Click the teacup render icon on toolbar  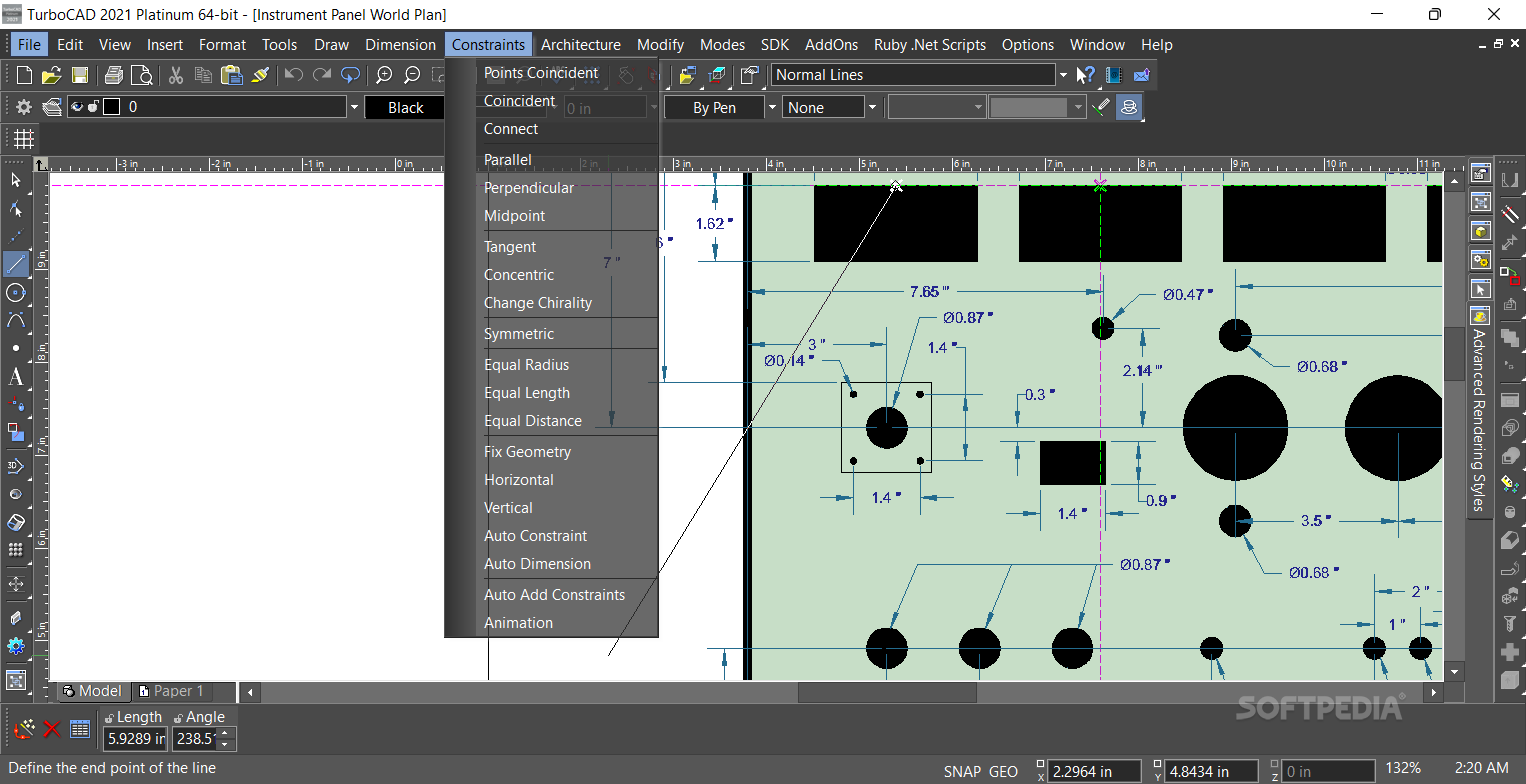pyautogui.click(x=1129, y=107)
